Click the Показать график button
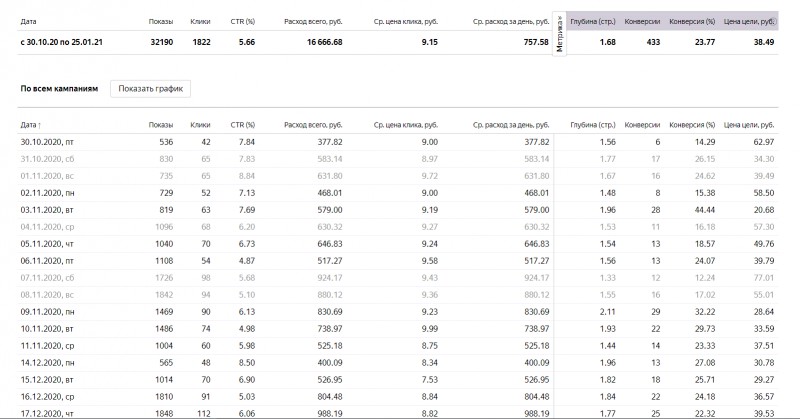The image size is (800, 419). tap(151, 88)
